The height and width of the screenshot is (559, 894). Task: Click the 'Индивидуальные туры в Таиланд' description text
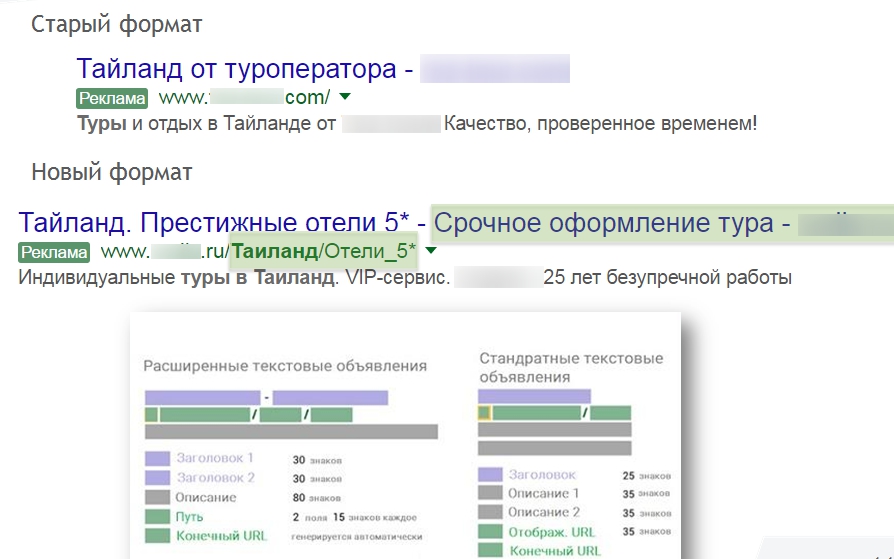(177, 277)
